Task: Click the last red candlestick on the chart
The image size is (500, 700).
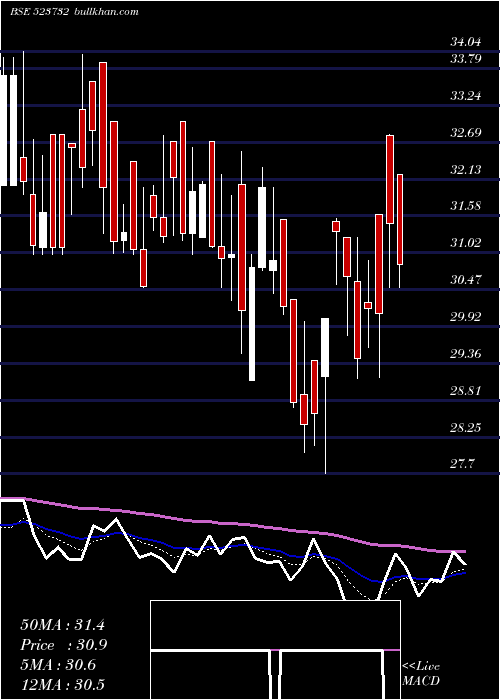Action: click(400, 219)
